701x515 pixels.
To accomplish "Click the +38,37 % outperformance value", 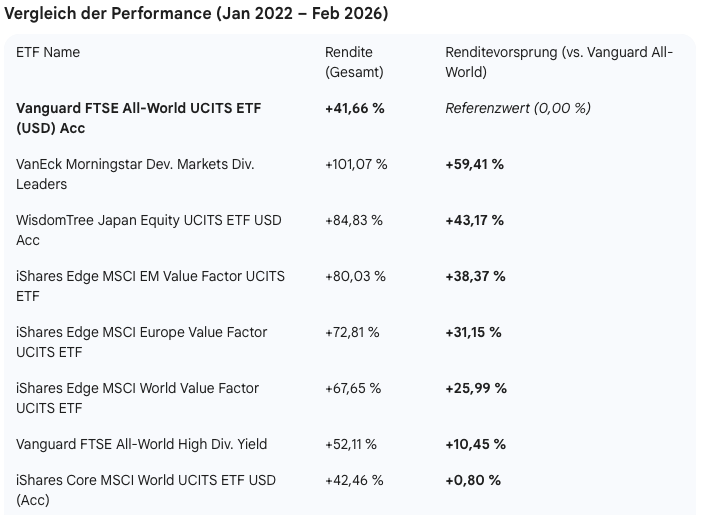I will click(x=475, y=276).
